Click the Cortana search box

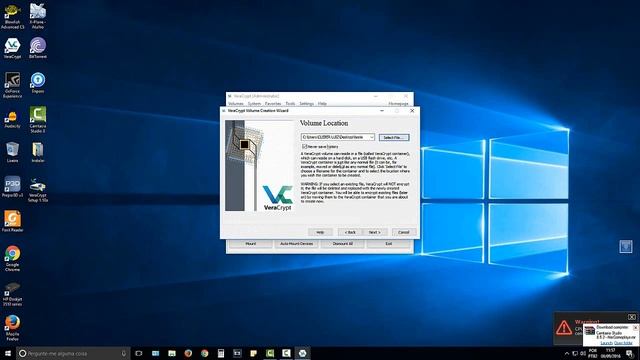coord(73,353)
